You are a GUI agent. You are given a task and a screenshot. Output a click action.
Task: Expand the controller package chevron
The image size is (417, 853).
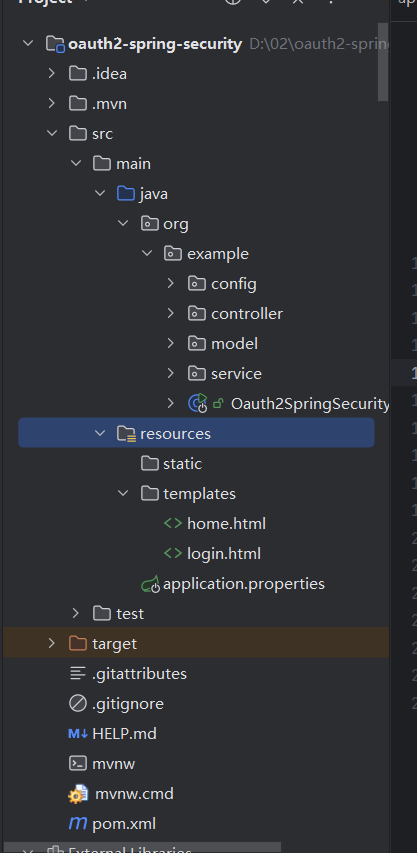click(171, 313)
